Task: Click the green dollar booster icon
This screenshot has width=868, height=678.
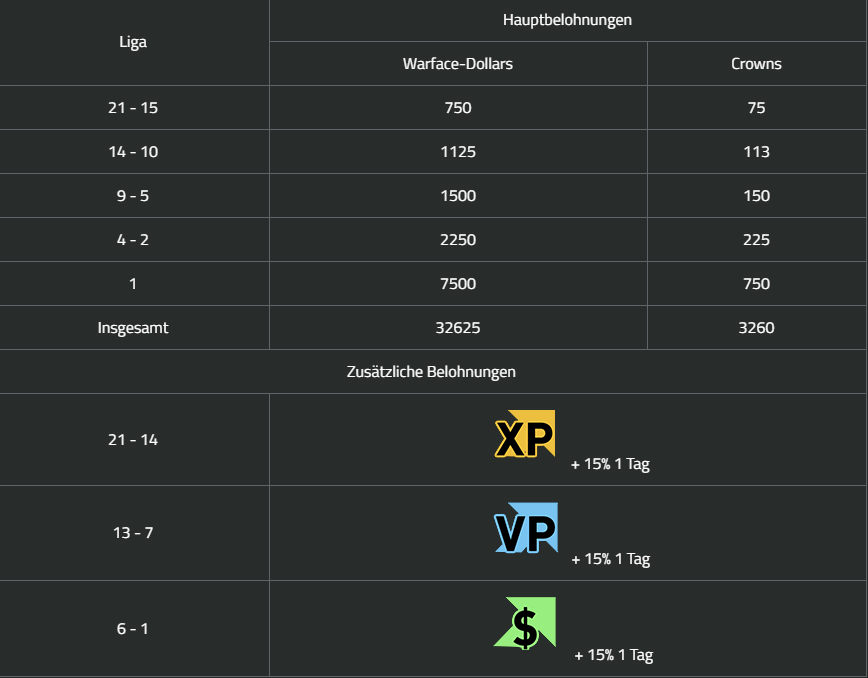Action: coord(525,623)
